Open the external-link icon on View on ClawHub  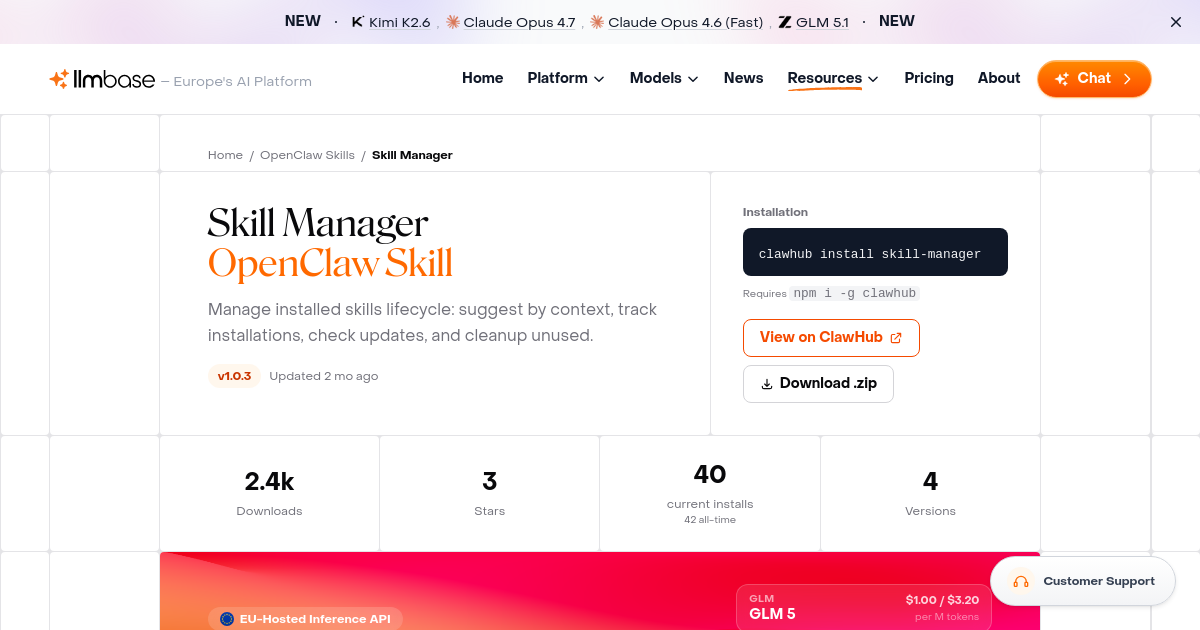point(896,337)
